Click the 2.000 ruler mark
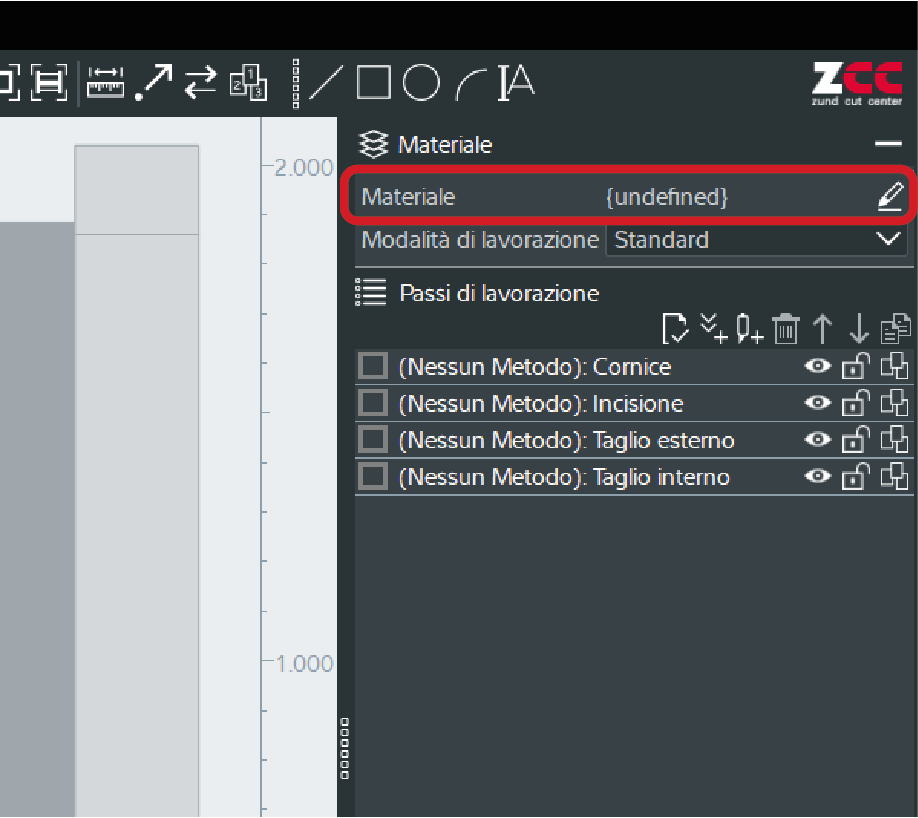918x818 pixels. pos(304,167)
